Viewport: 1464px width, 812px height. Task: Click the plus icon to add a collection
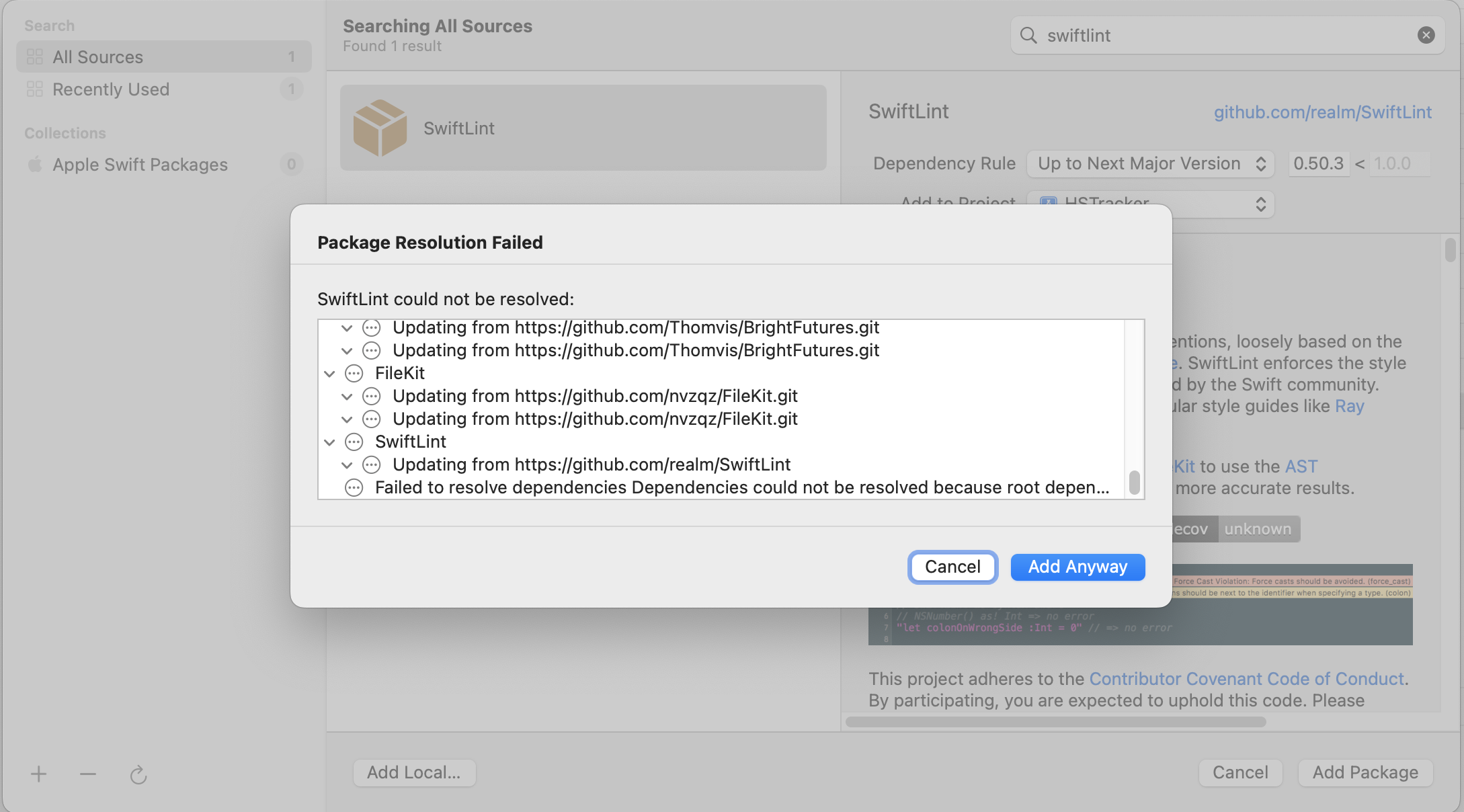click(38, 774)
